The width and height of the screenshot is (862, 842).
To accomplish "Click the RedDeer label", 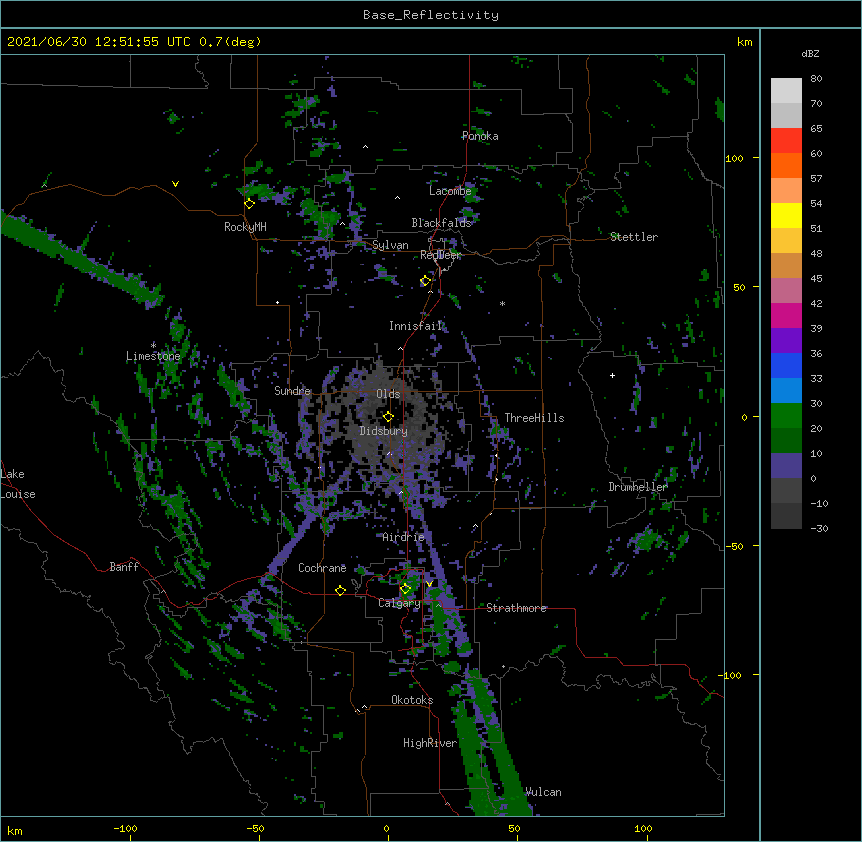I will point(440,255).
